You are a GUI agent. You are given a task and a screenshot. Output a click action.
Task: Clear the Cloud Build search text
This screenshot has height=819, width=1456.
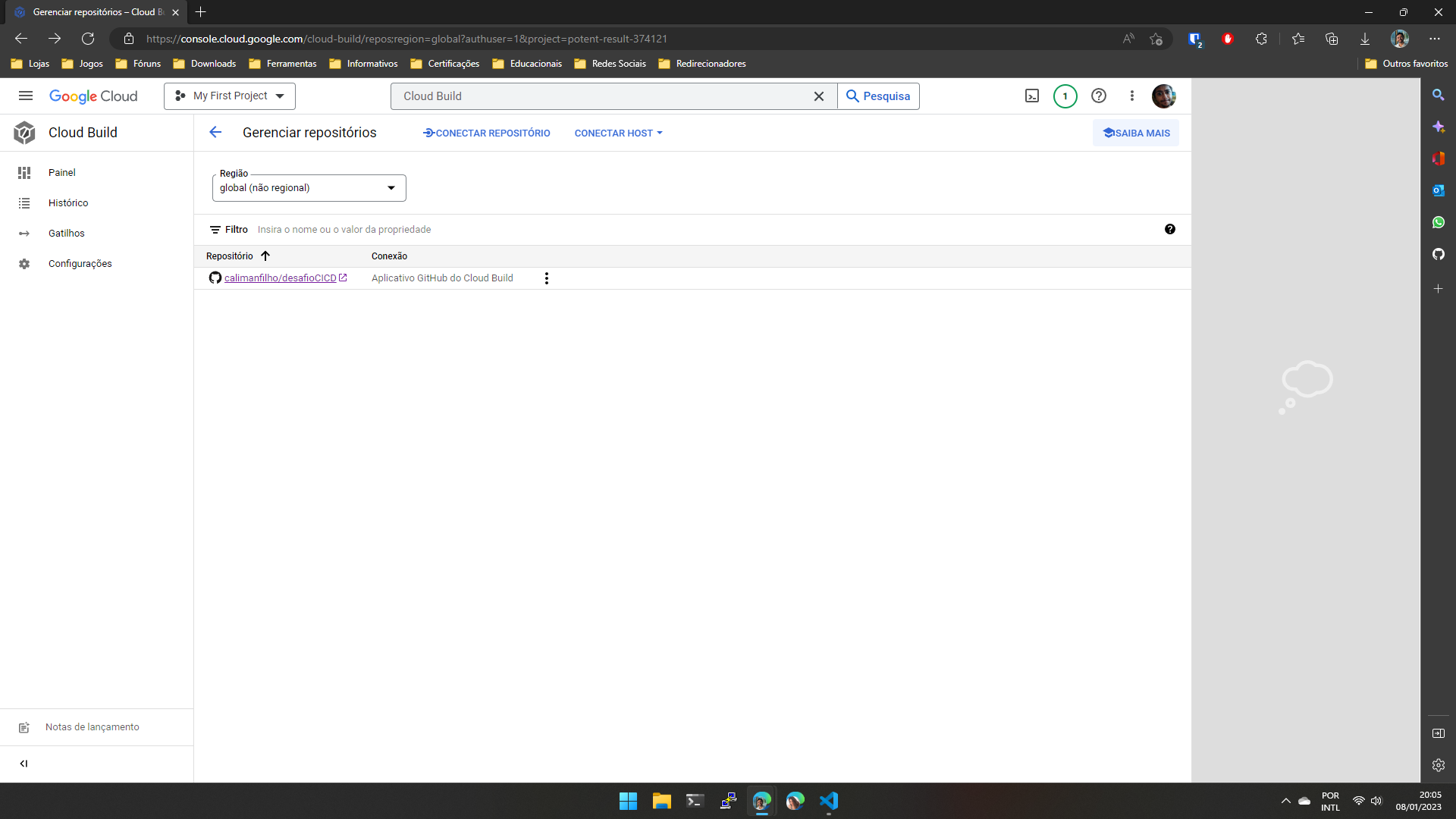click(819, 96)
